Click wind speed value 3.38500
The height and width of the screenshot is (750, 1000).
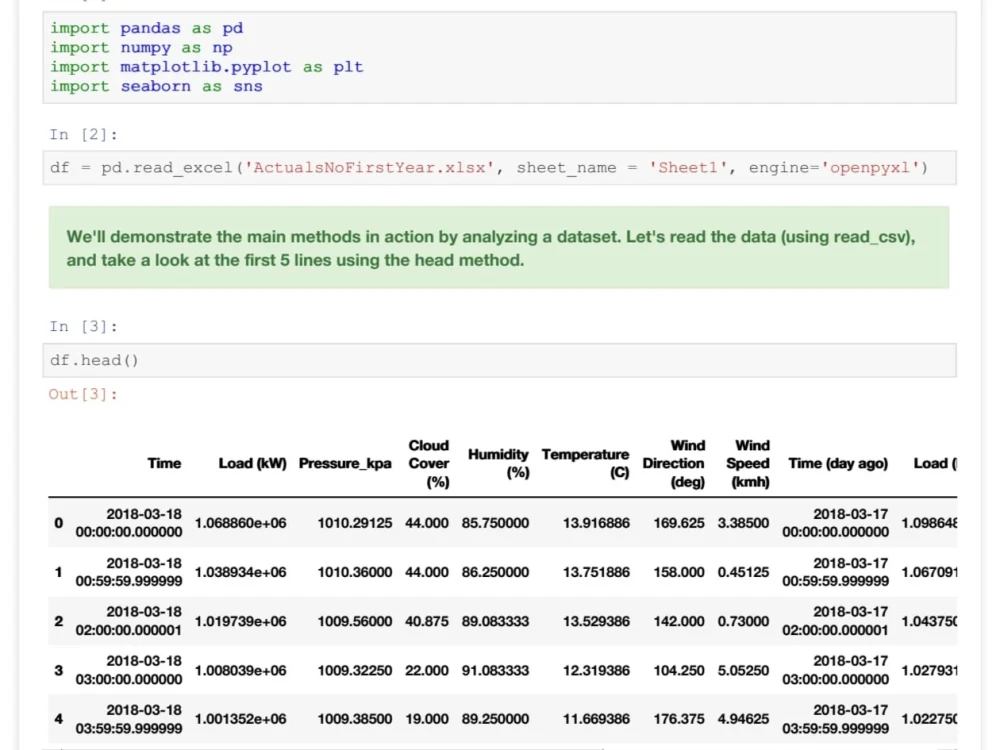tap(744, 523)
